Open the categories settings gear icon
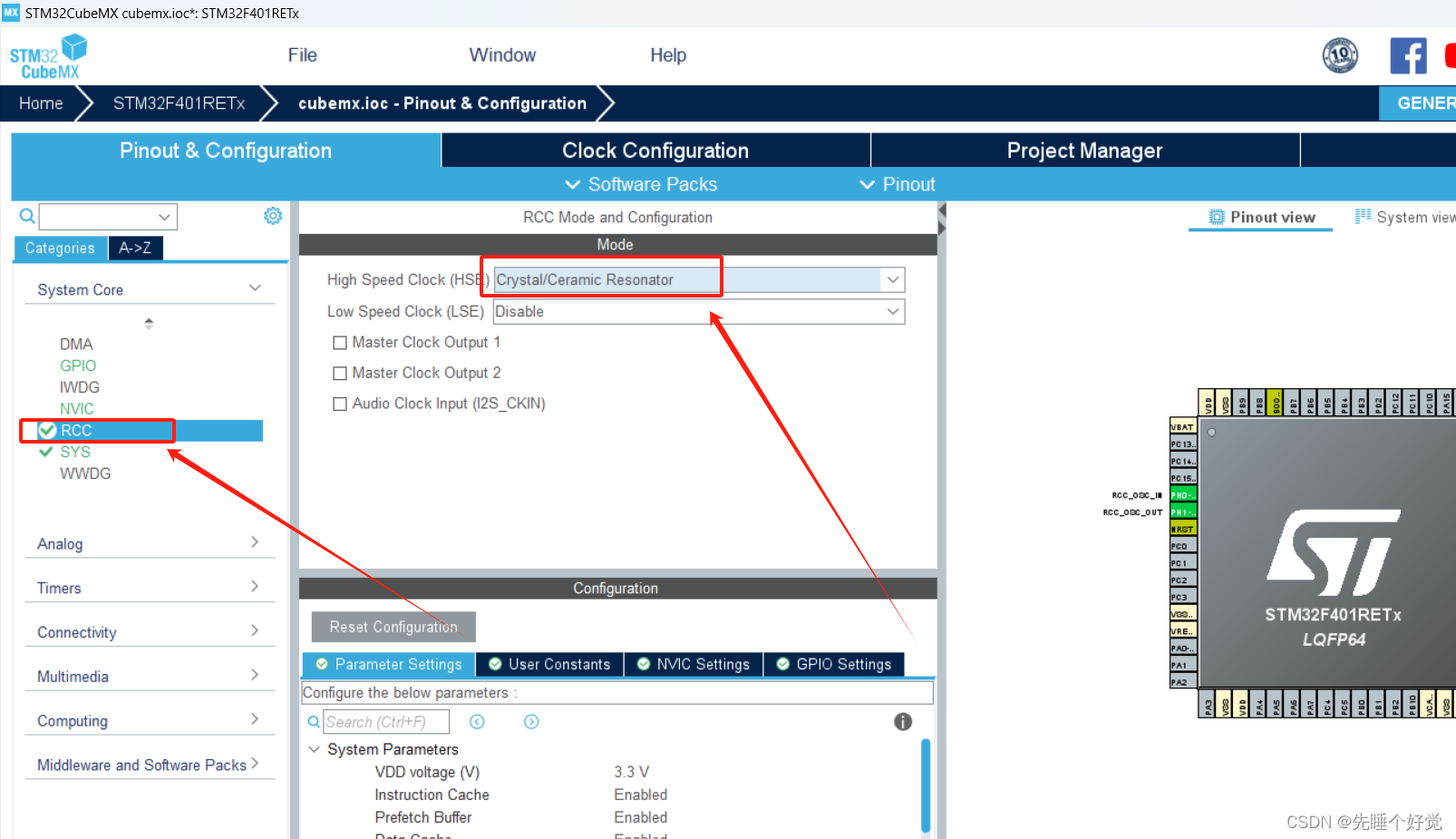 click(x=273, y=216)
